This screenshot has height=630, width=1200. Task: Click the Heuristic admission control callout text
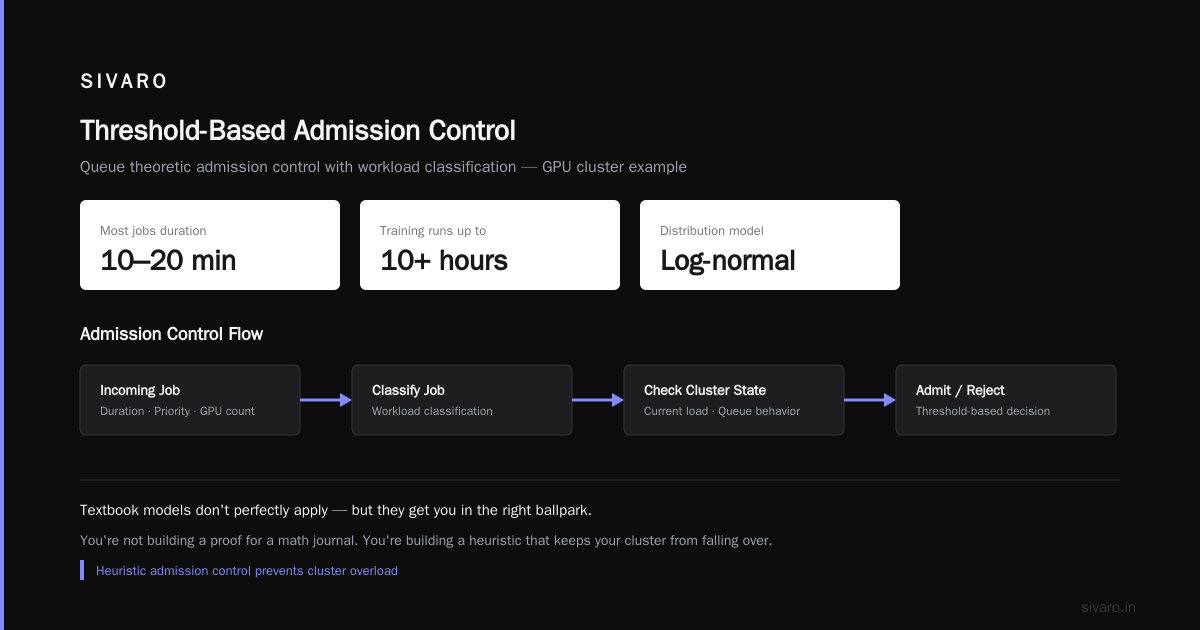pyautogui.click(x=247, y=571)
